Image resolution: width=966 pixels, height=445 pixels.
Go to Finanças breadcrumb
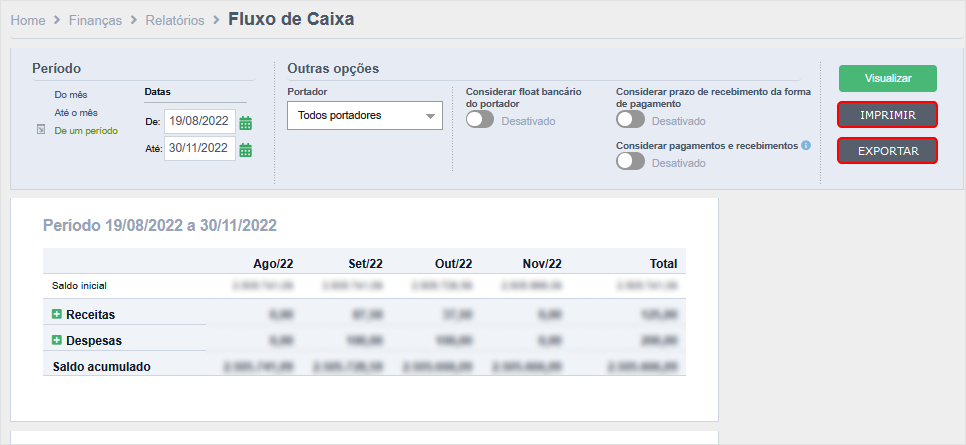[95, 20]
